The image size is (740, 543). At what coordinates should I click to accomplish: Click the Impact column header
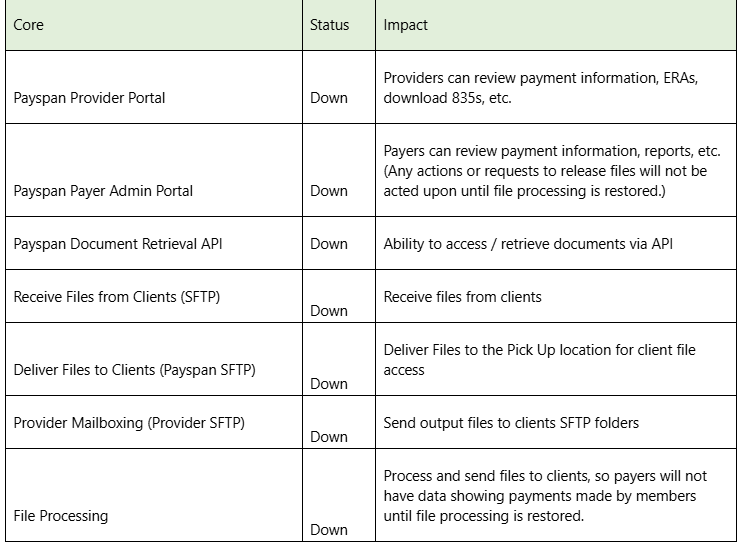click(406, 25)
